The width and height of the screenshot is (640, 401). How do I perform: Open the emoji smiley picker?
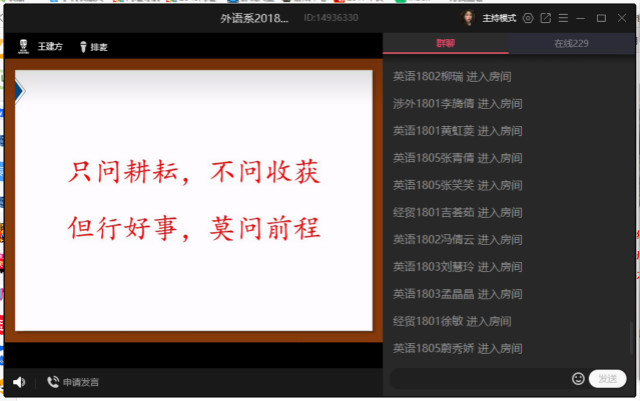(578, 379)
